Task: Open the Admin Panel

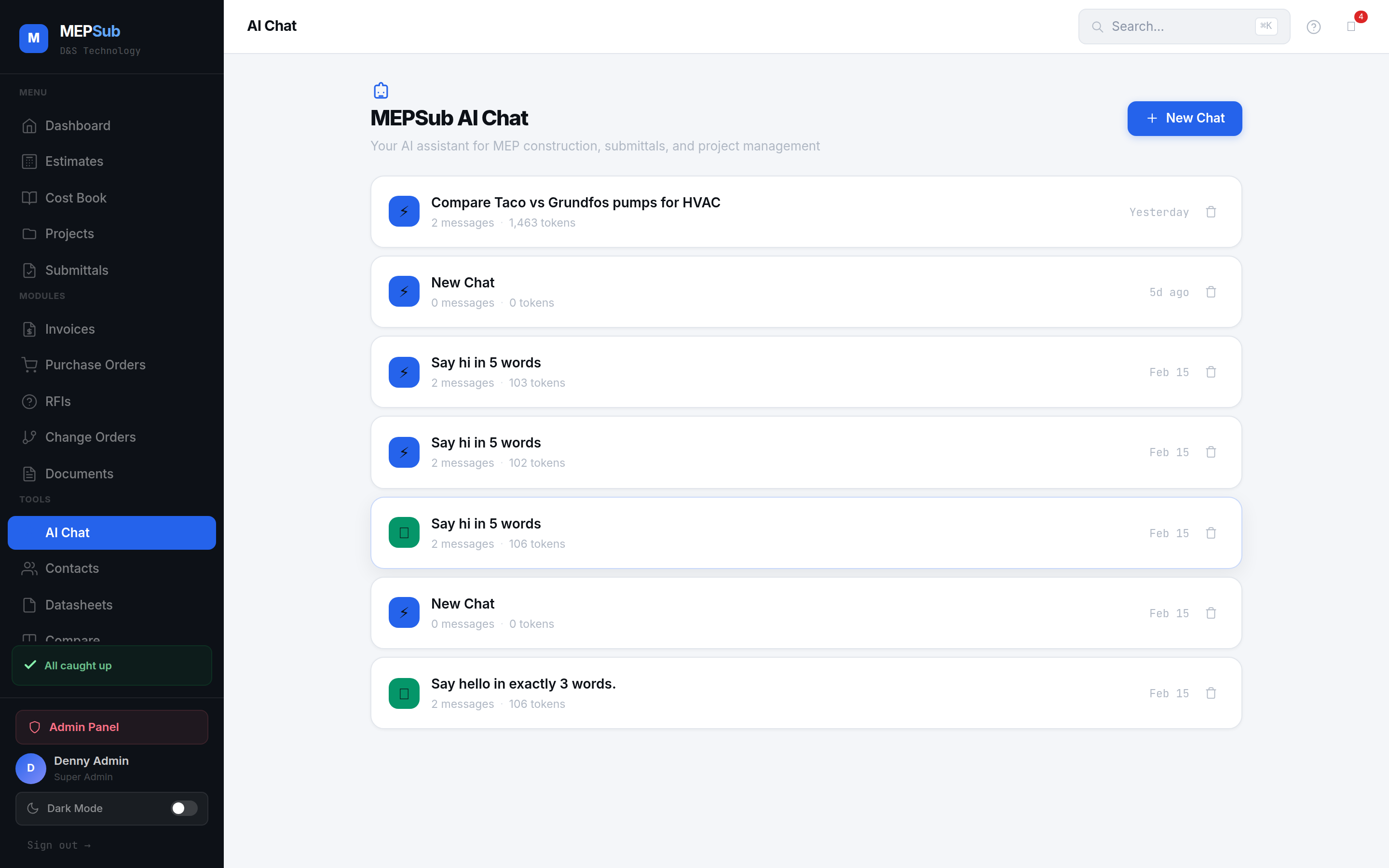Action: pyautogui.click(x=111, y=727)
